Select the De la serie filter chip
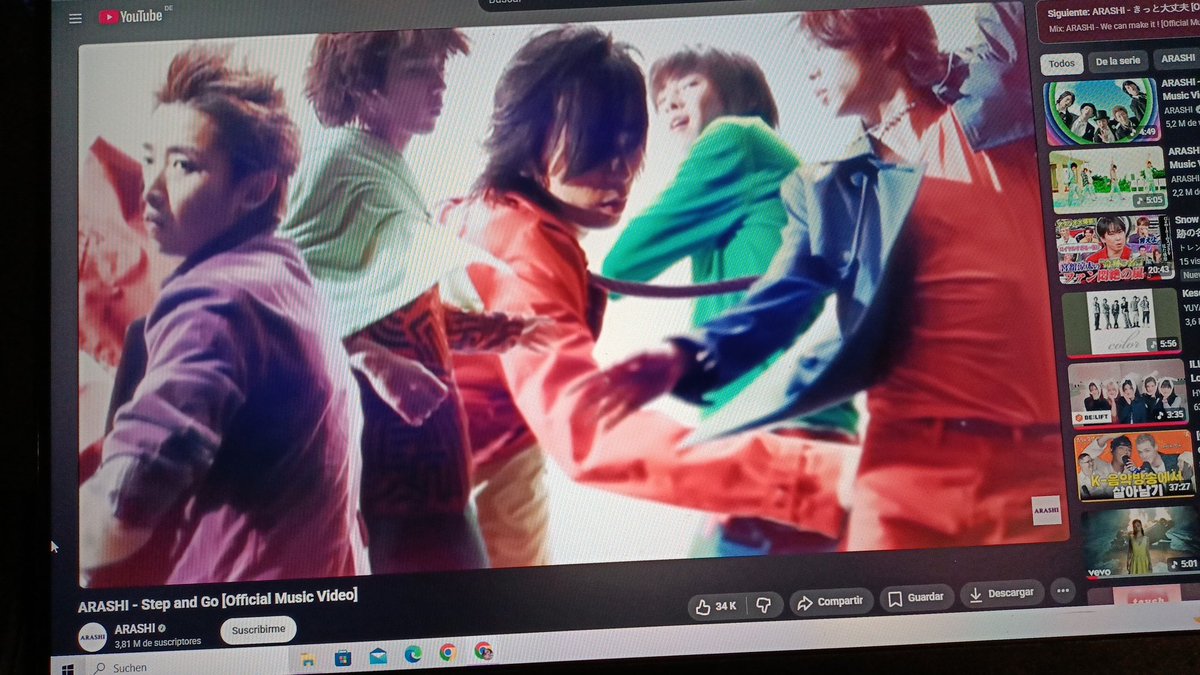The width and height of the screenshot is (1200, 675). click(1117, 60)
